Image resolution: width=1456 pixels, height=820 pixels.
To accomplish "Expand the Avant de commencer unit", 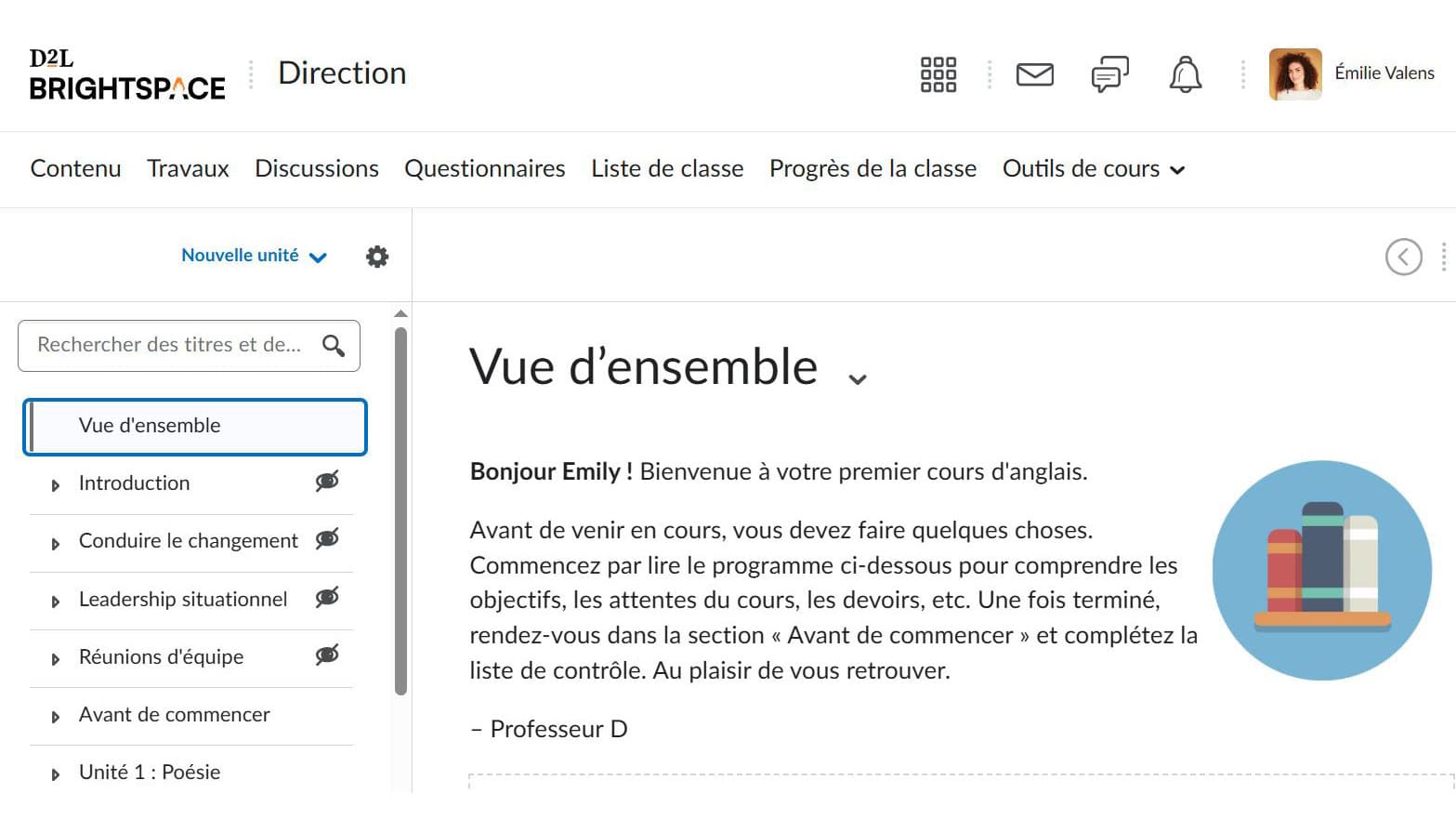I will (56, 717).
